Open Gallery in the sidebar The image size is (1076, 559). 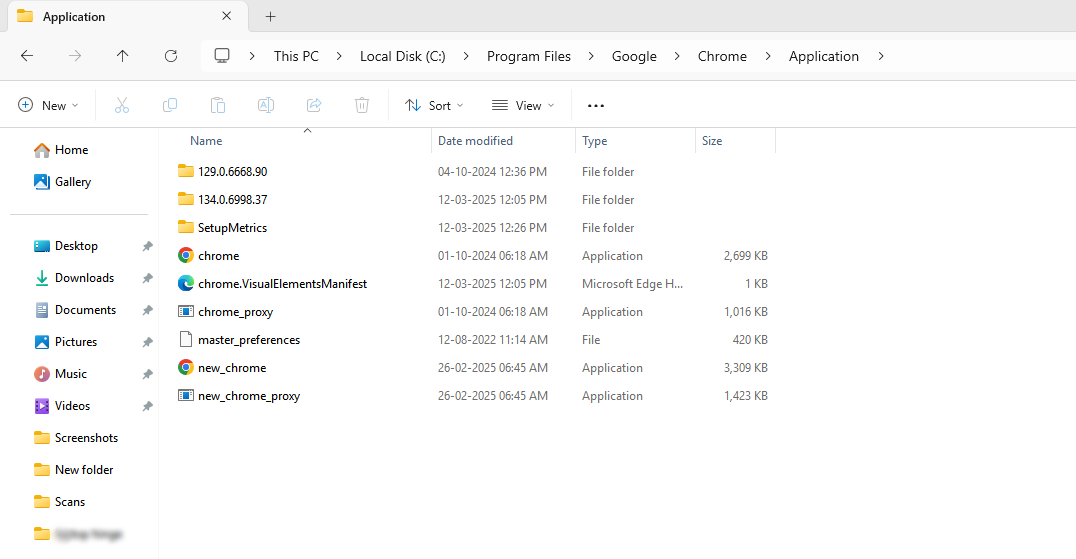click(62, 182)
